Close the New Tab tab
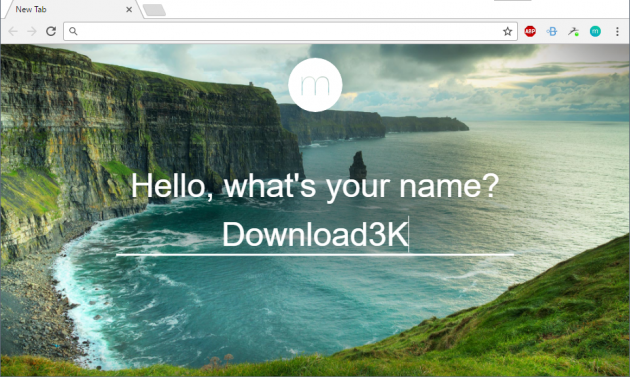This screenshot has width=630, height=377. pos(129,9)
